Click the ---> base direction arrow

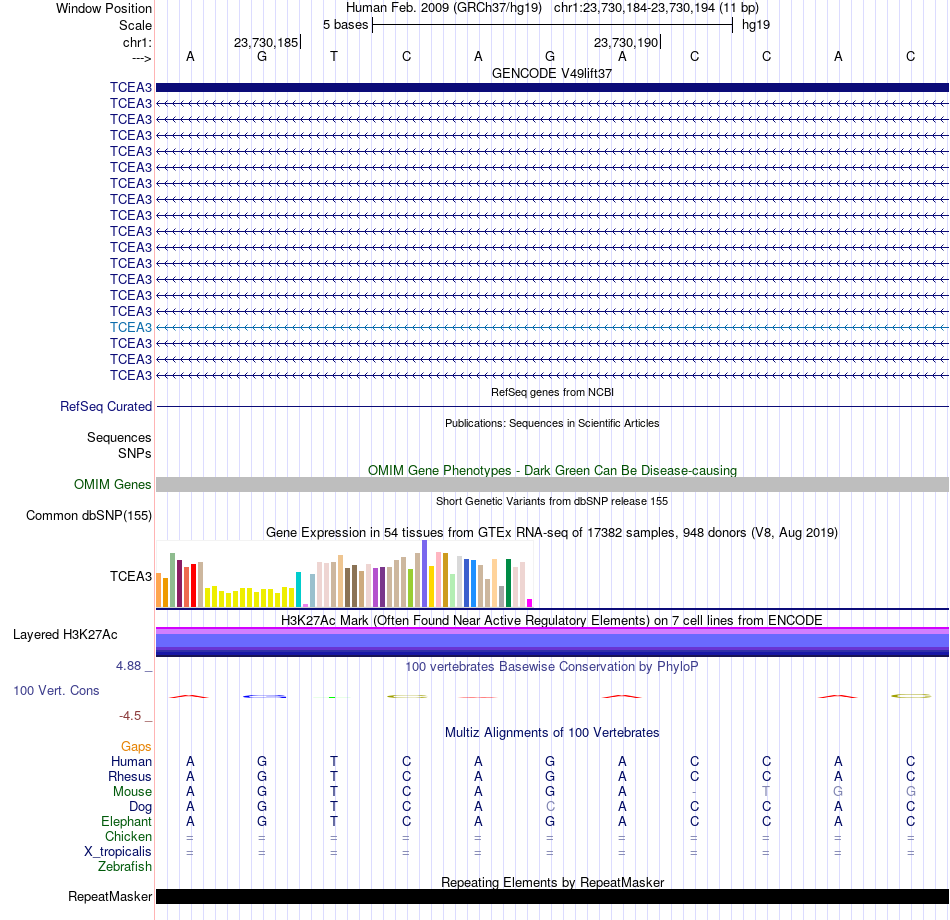click(141, 58)
